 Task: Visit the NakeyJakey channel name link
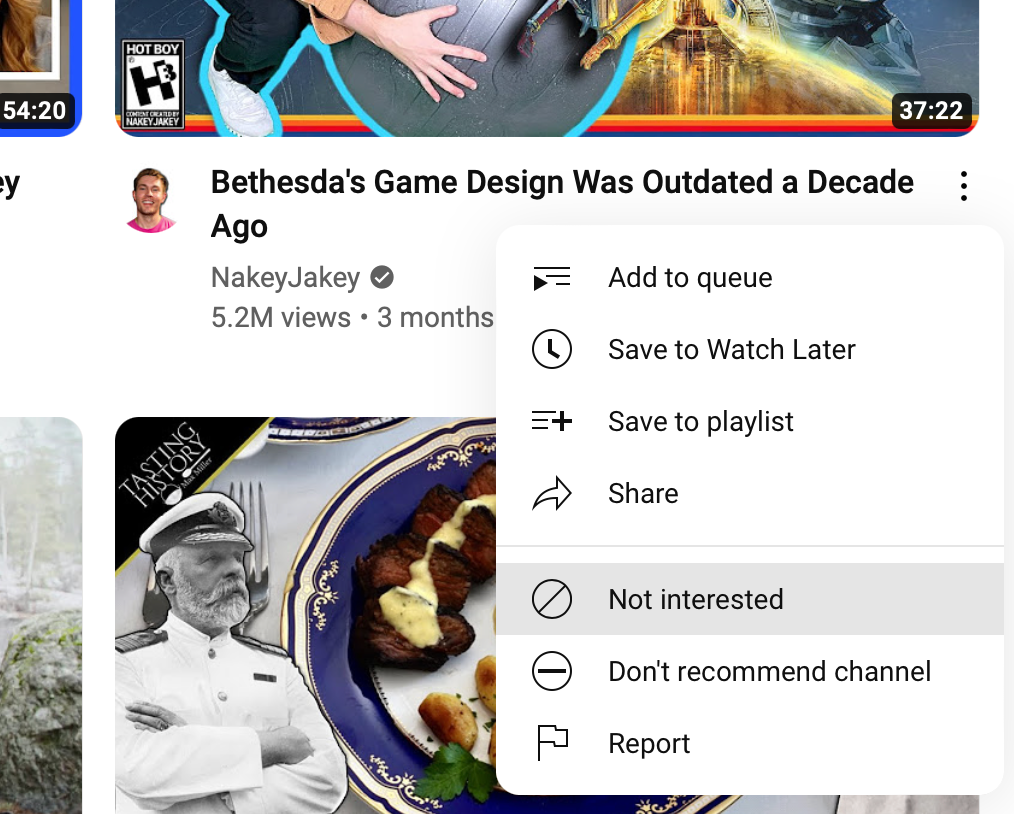[x=285, y=277]
